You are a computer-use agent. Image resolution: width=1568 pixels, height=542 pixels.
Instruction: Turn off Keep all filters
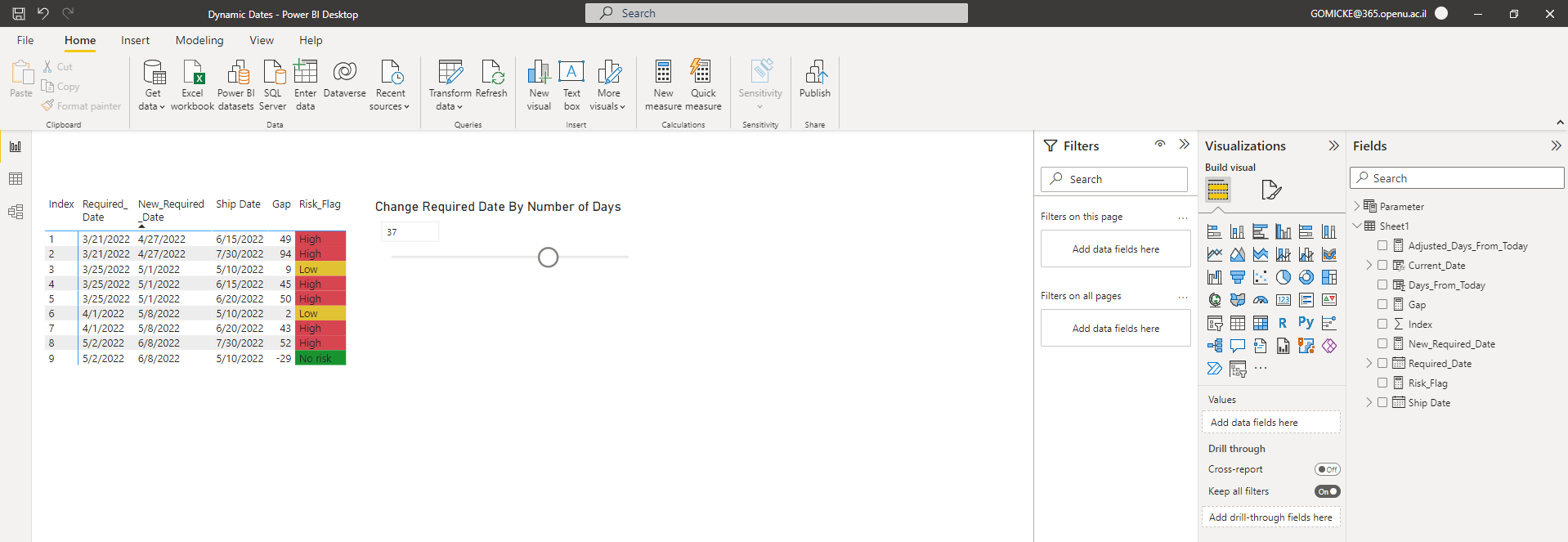click(x=1328, y=491)
